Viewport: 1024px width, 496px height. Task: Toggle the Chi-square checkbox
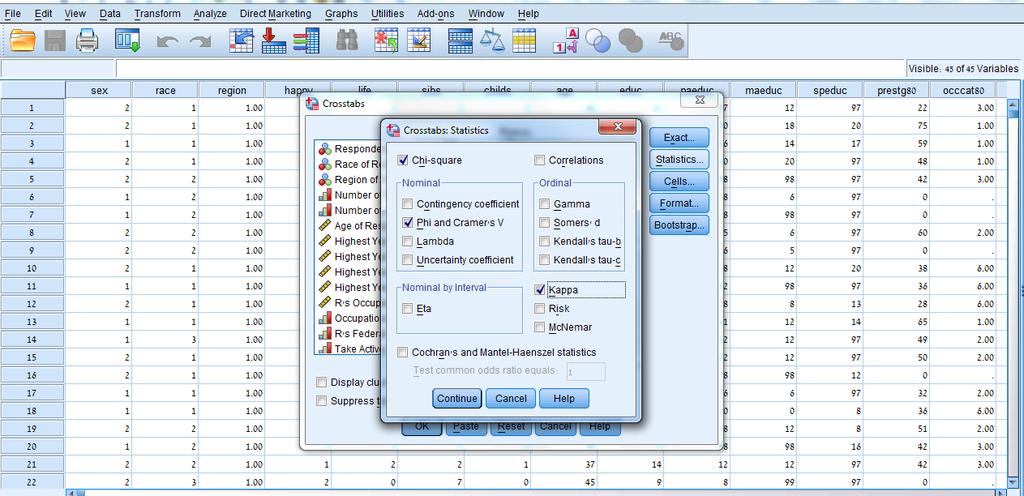[403, 160]
